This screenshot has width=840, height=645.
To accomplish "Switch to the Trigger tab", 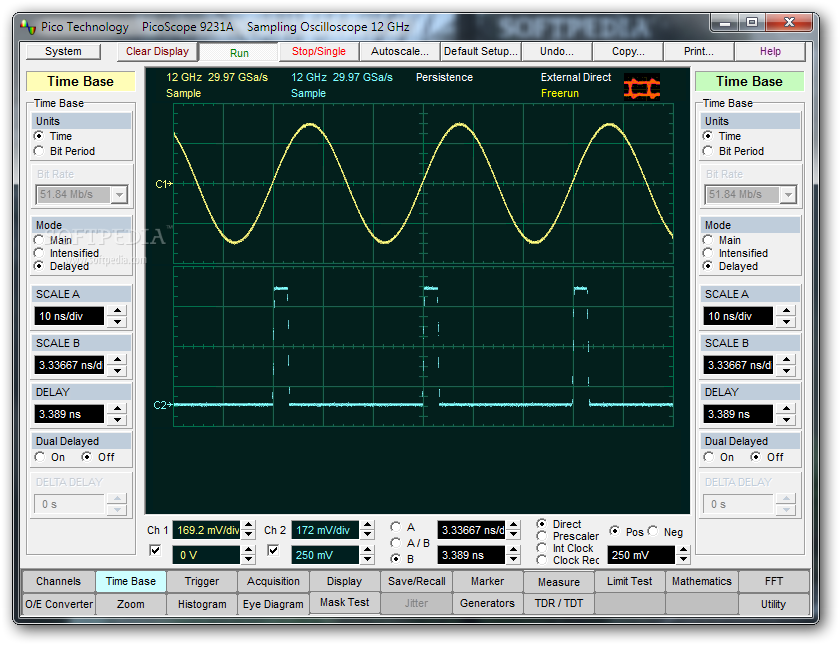I will pyautogui.click(x=202, y=581).
